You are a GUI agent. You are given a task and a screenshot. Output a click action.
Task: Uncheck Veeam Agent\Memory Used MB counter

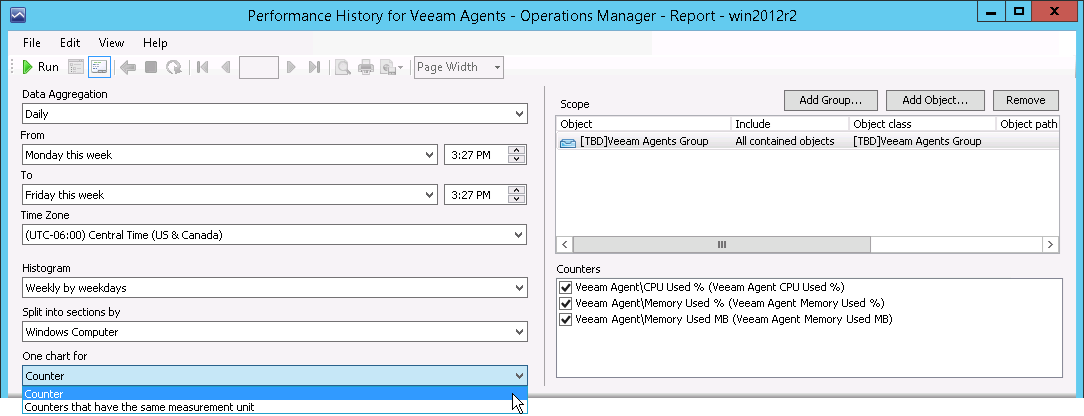(x=566, y=319)
